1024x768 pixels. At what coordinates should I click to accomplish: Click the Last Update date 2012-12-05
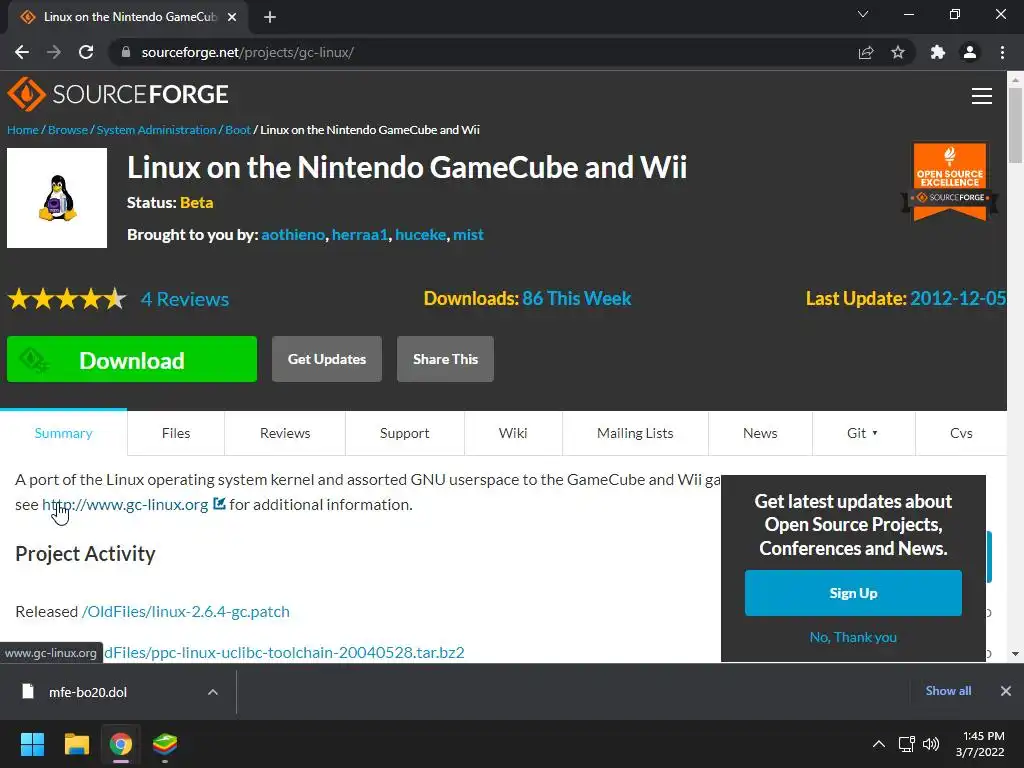click(x=958, y=298)
